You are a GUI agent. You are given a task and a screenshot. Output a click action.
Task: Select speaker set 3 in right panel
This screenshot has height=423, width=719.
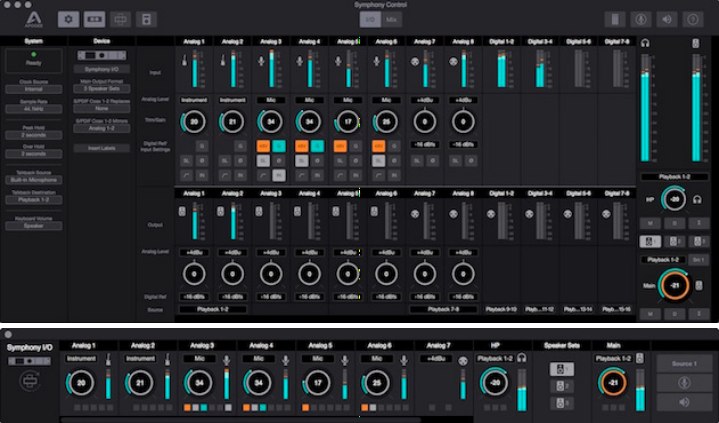[698, 241]
